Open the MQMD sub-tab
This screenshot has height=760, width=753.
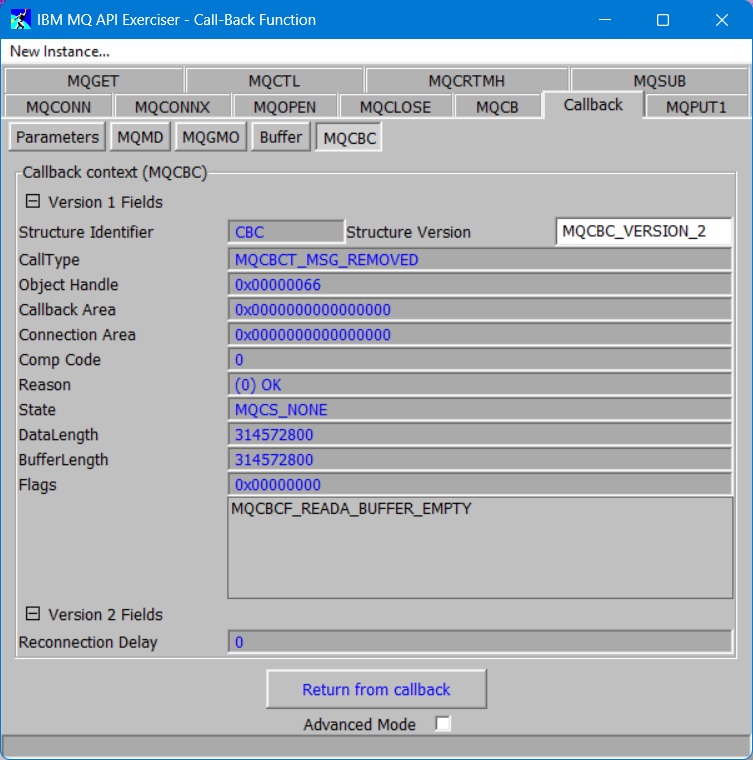pyautogui.click(x=141, y=137)
